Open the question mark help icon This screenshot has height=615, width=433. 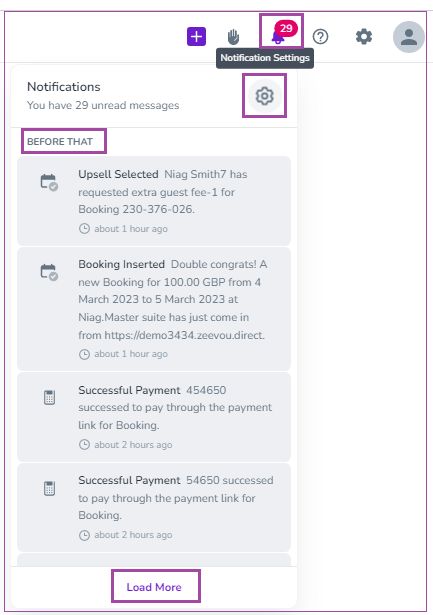(x=320, y=37)
